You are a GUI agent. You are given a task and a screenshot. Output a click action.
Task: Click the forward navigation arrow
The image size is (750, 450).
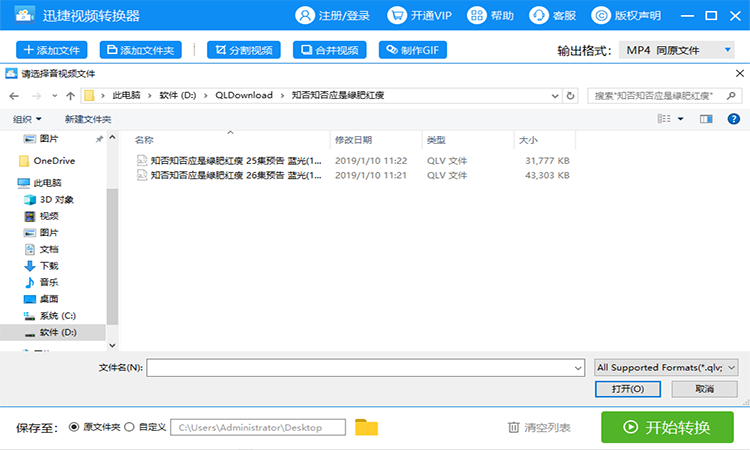click(36, 96)
